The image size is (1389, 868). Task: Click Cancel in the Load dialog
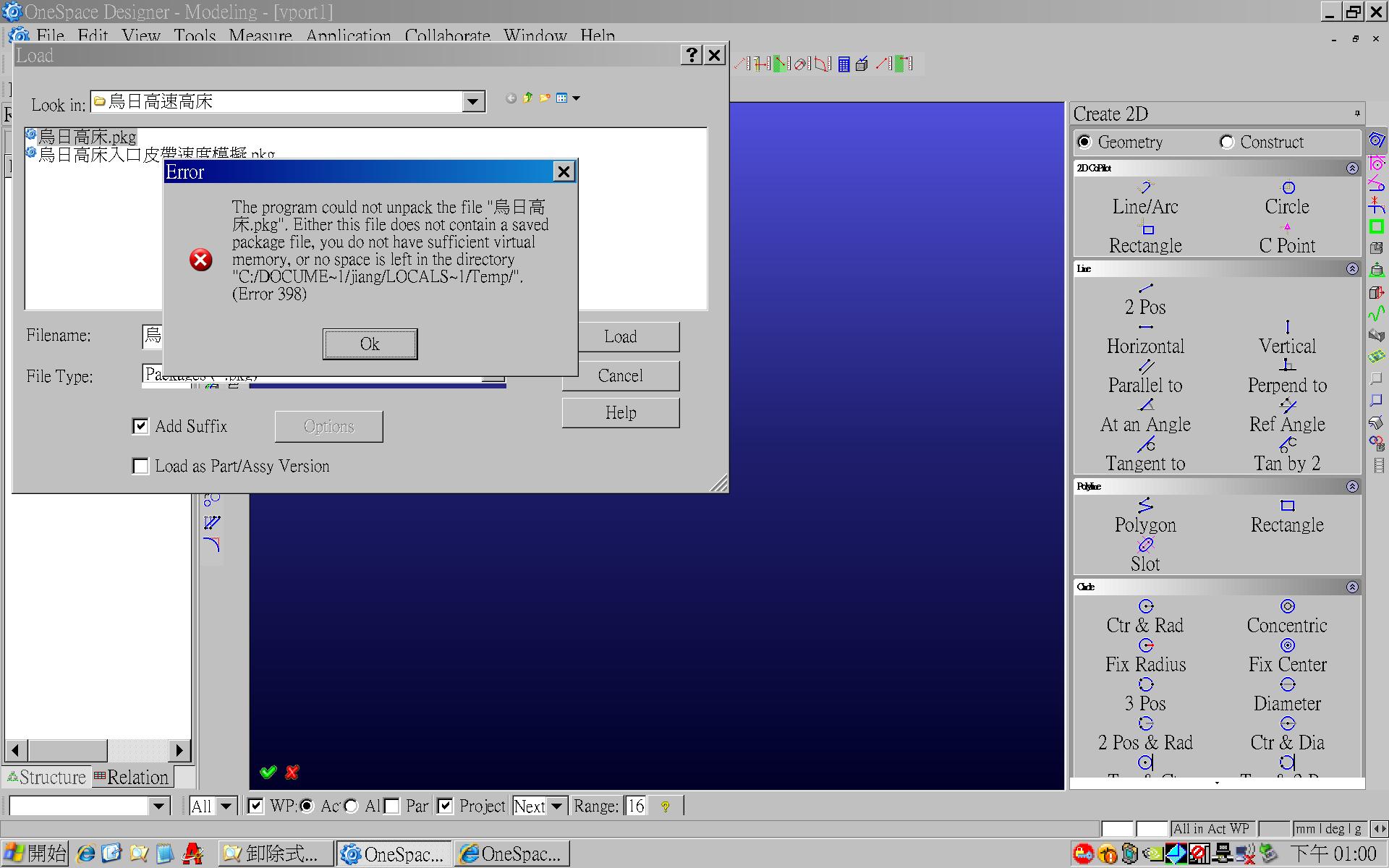(620, 375)
